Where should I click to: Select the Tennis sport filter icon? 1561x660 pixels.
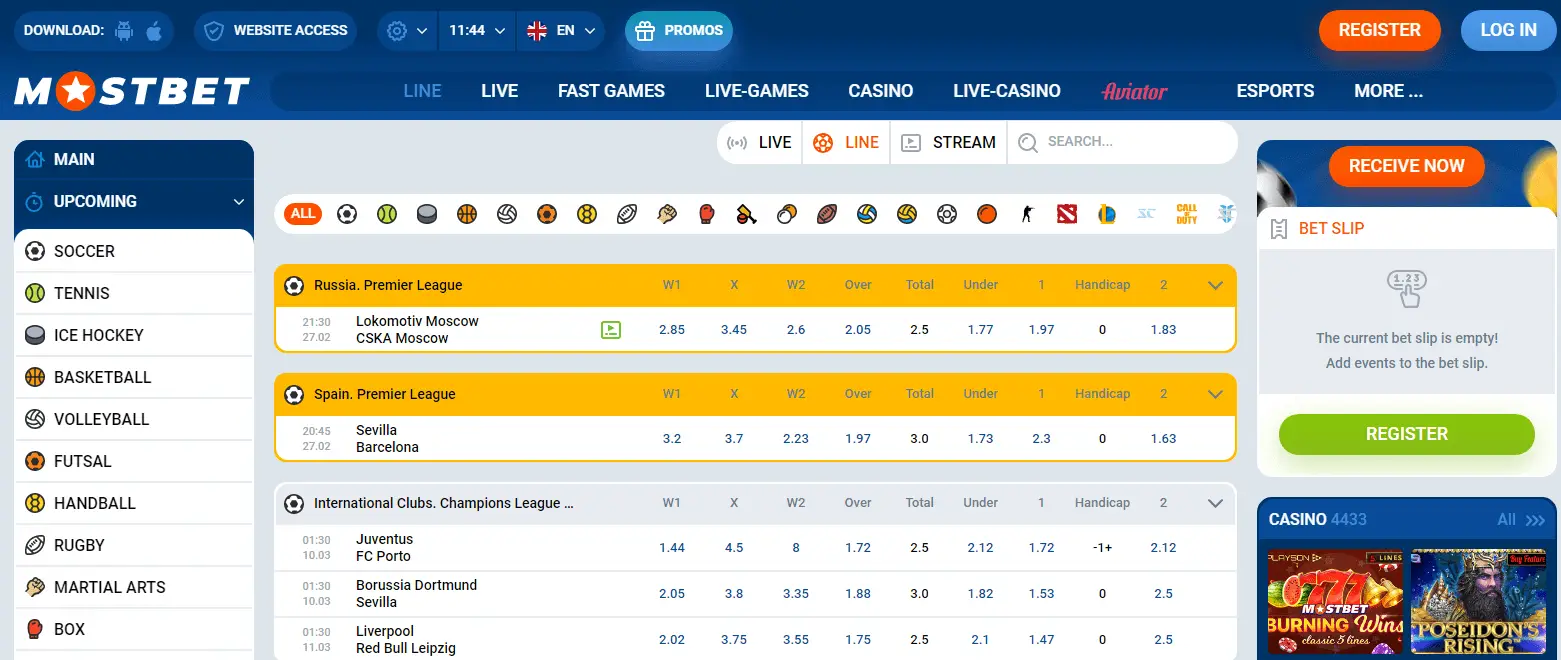tap(387, 213)
